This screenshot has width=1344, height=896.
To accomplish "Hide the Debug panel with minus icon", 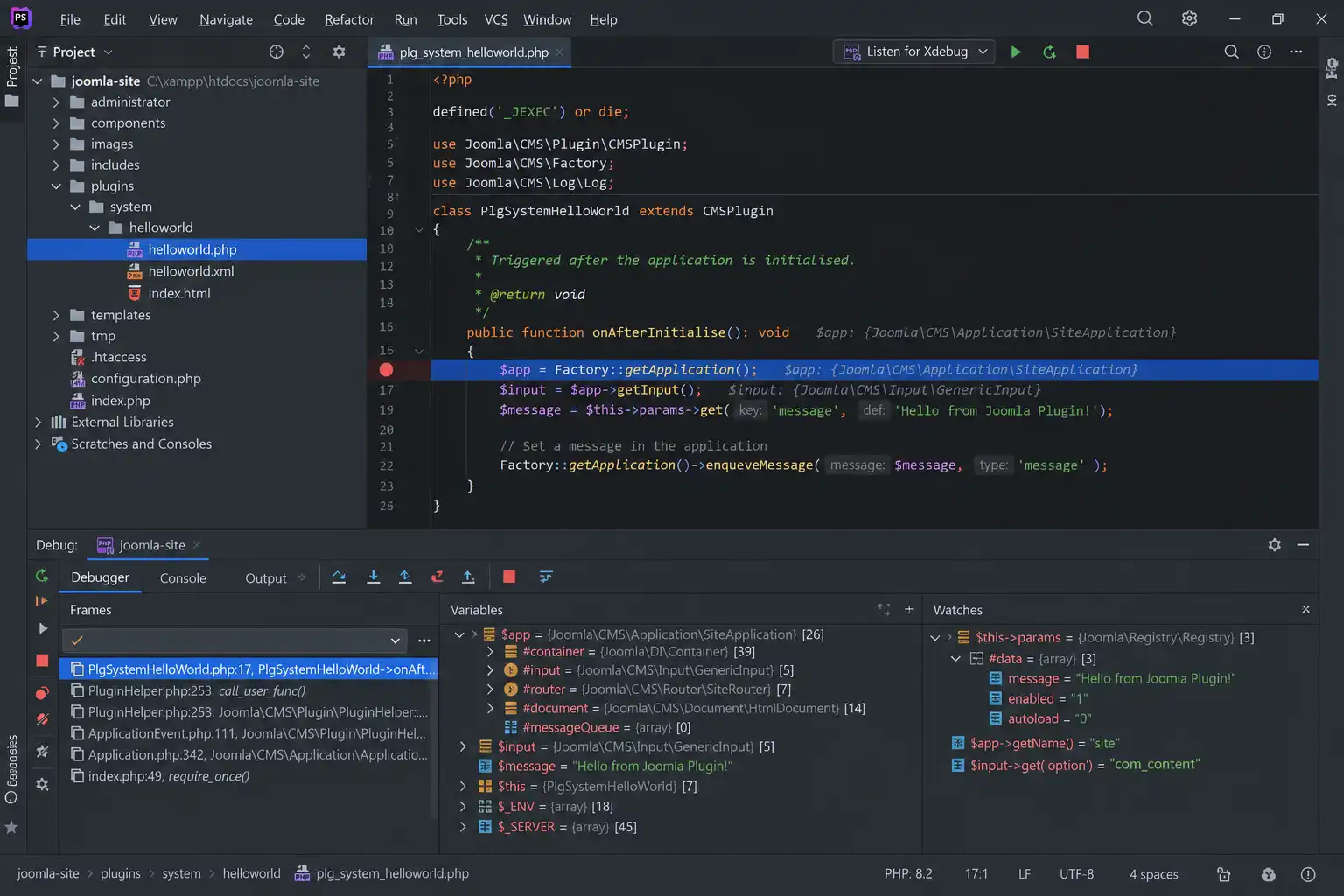I will 1303,544.
